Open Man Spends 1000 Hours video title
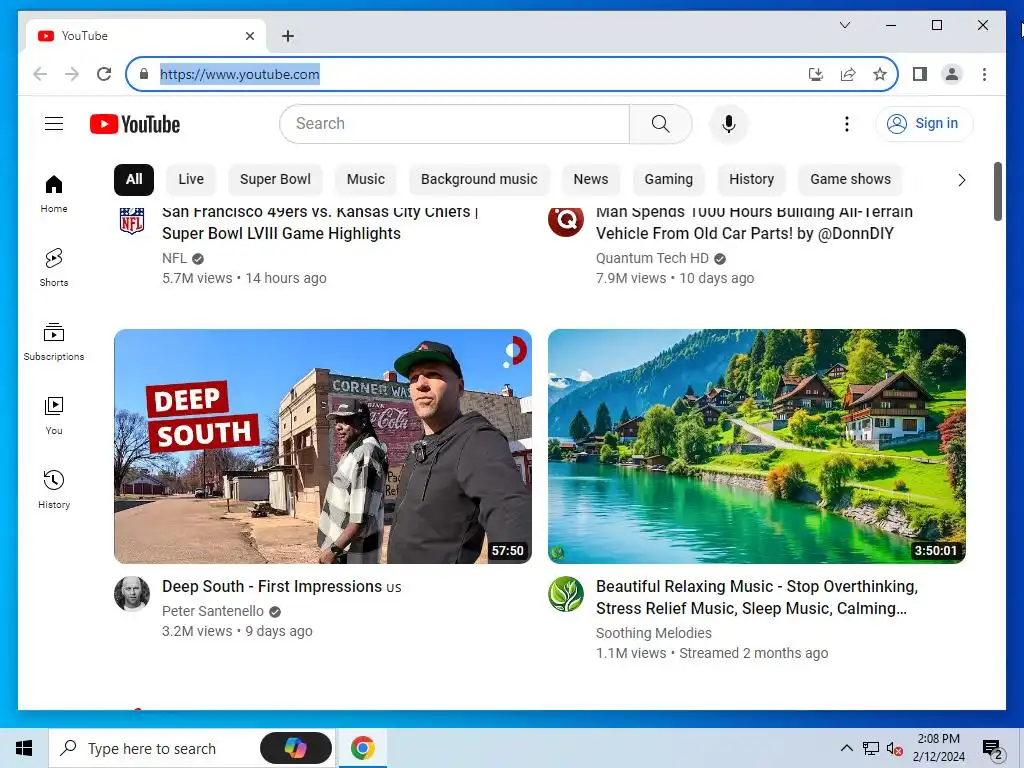Image resolution: width=1024 pixels, height=768 pixels. pos(754,222)
